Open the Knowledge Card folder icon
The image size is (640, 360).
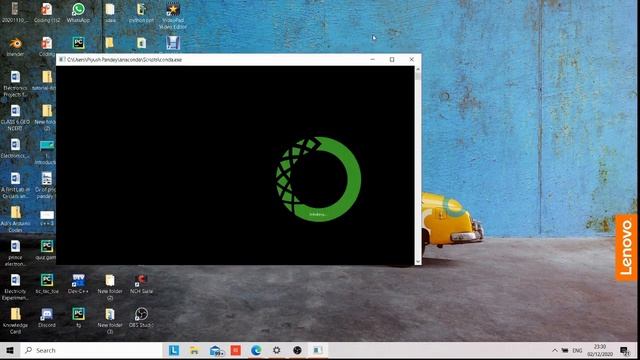pos(15,321)
